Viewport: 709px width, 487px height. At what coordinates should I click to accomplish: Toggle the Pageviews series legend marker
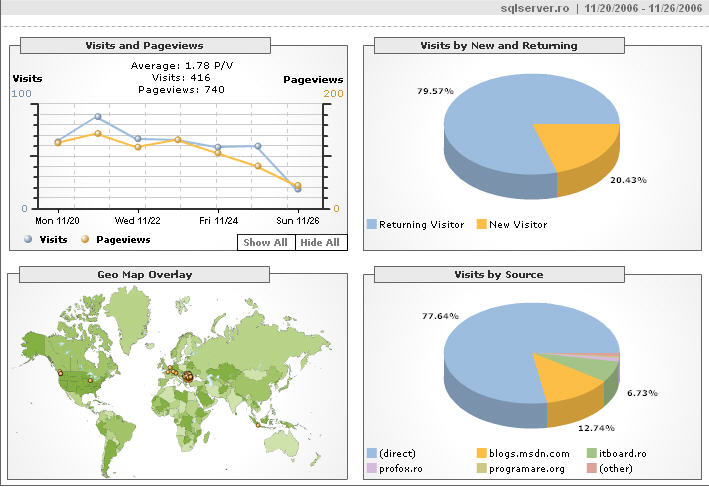85,240
